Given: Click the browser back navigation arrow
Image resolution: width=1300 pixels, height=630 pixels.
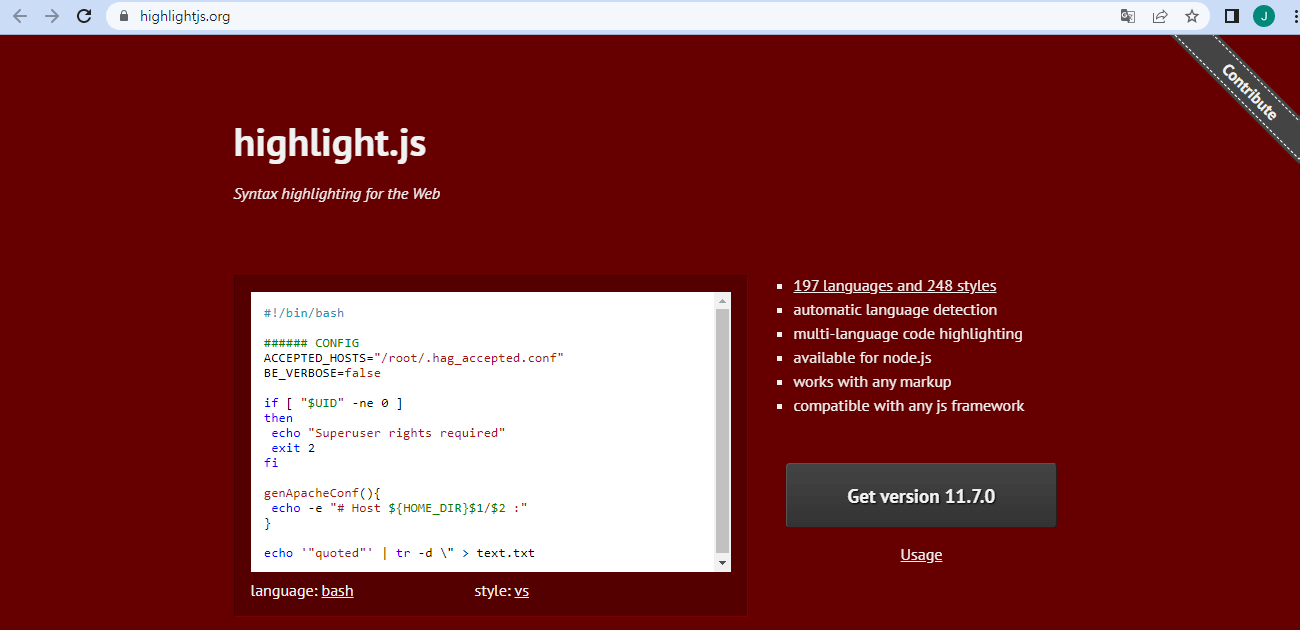Looking at the screenshot, I should click(20, 16).
